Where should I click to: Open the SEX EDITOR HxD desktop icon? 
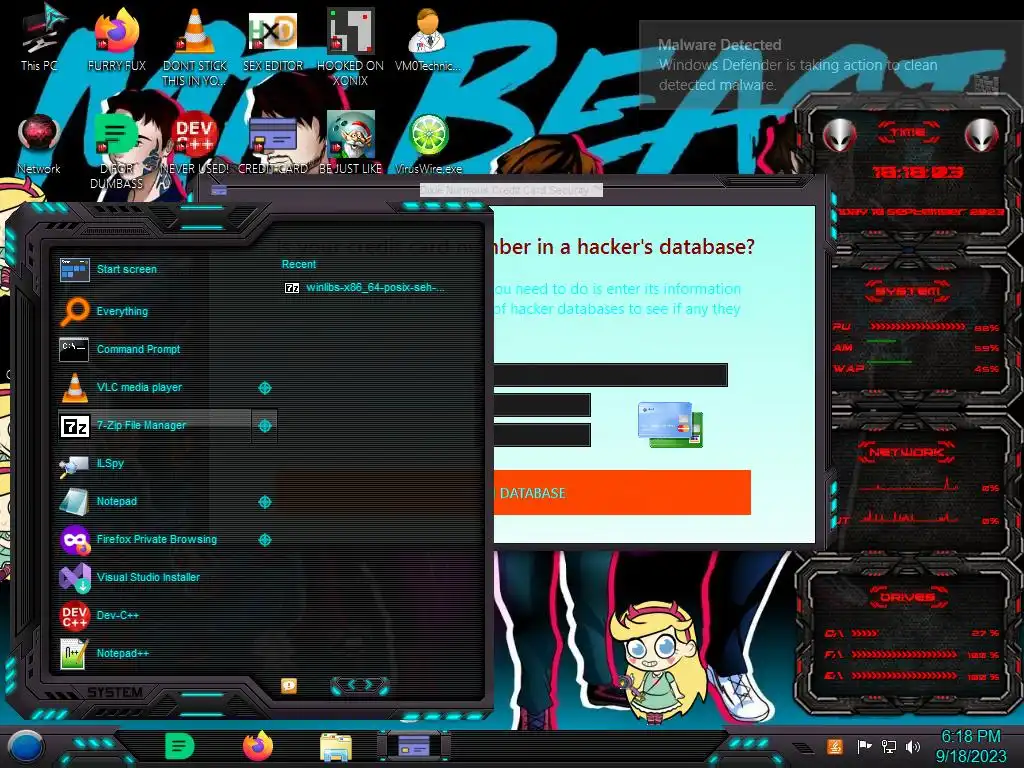tap(273, 38)
